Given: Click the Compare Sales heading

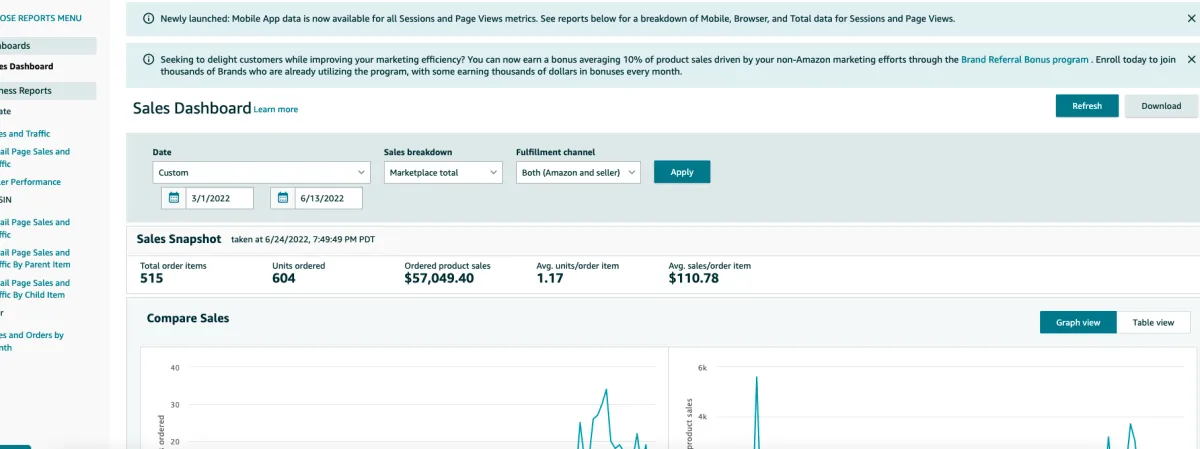Looking at the screenshot, I should (188, 318).
